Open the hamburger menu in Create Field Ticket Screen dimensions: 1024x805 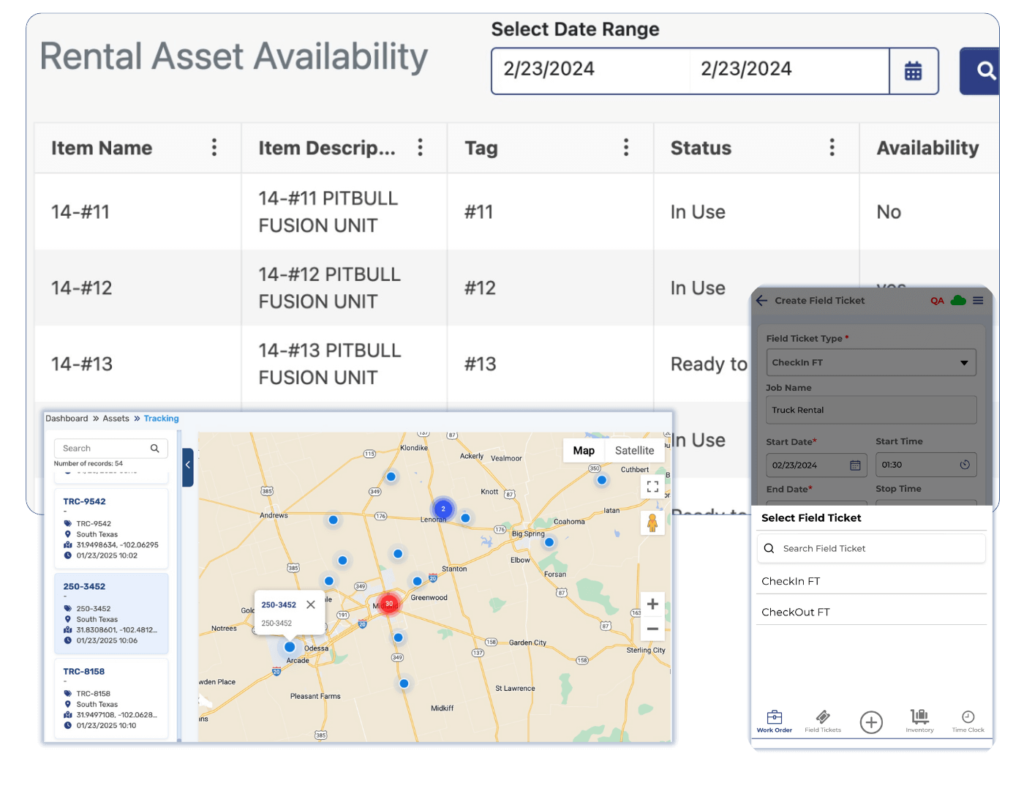point(977,300)
